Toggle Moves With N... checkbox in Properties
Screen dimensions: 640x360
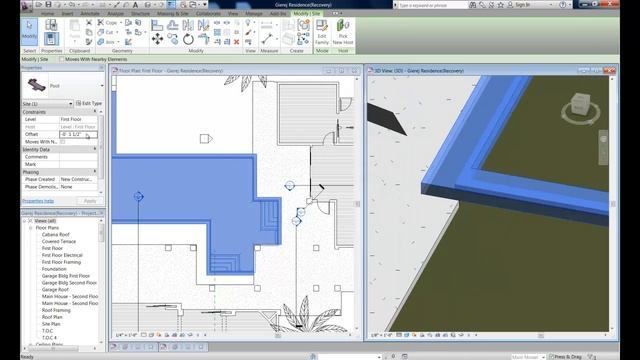tap(62, 142)
